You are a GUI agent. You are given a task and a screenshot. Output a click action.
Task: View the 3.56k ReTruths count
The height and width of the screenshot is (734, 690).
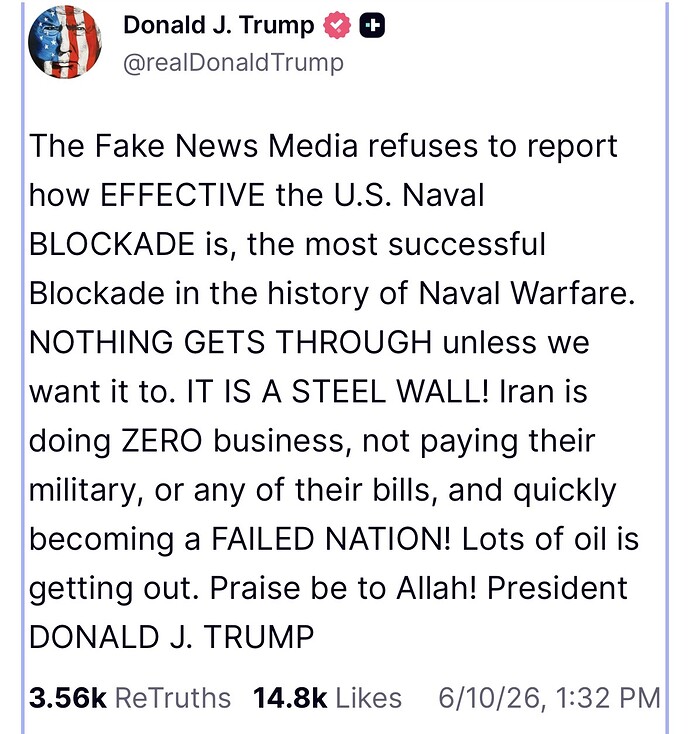click(x=67, y=698)
